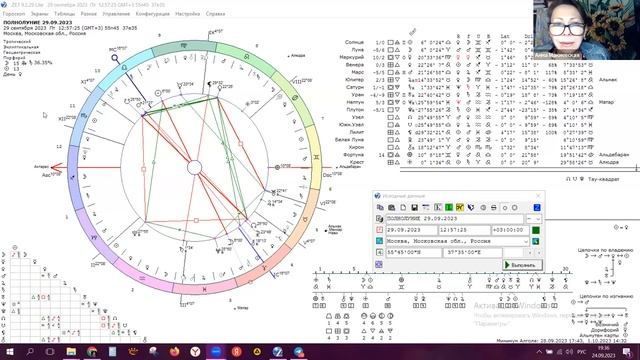Toggle the square marker in the Юпитер row
This screenshot has height=360, width=640.
[x=391, y=80]
